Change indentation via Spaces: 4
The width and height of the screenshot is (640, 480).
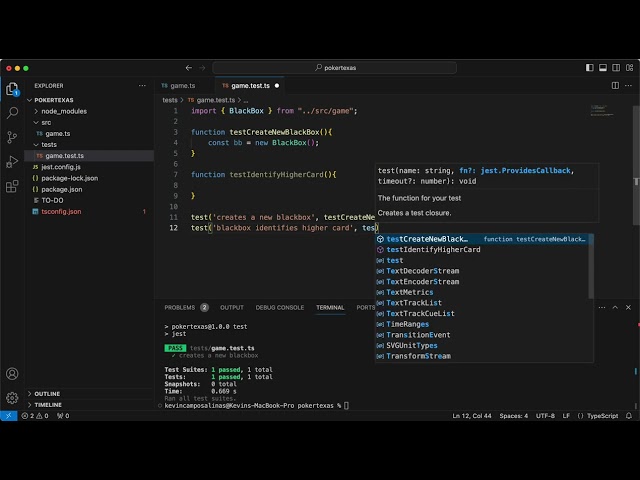pyautogui.click(x=513, y=416)
